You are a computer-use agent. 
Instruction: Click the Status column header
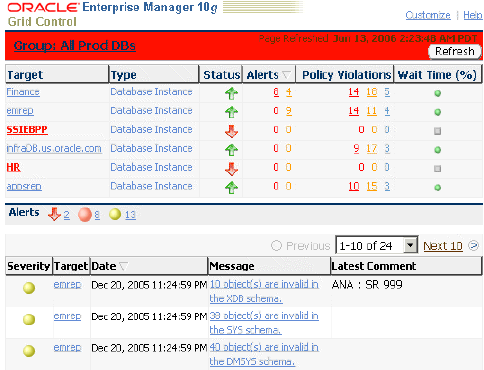pos(221,75)
